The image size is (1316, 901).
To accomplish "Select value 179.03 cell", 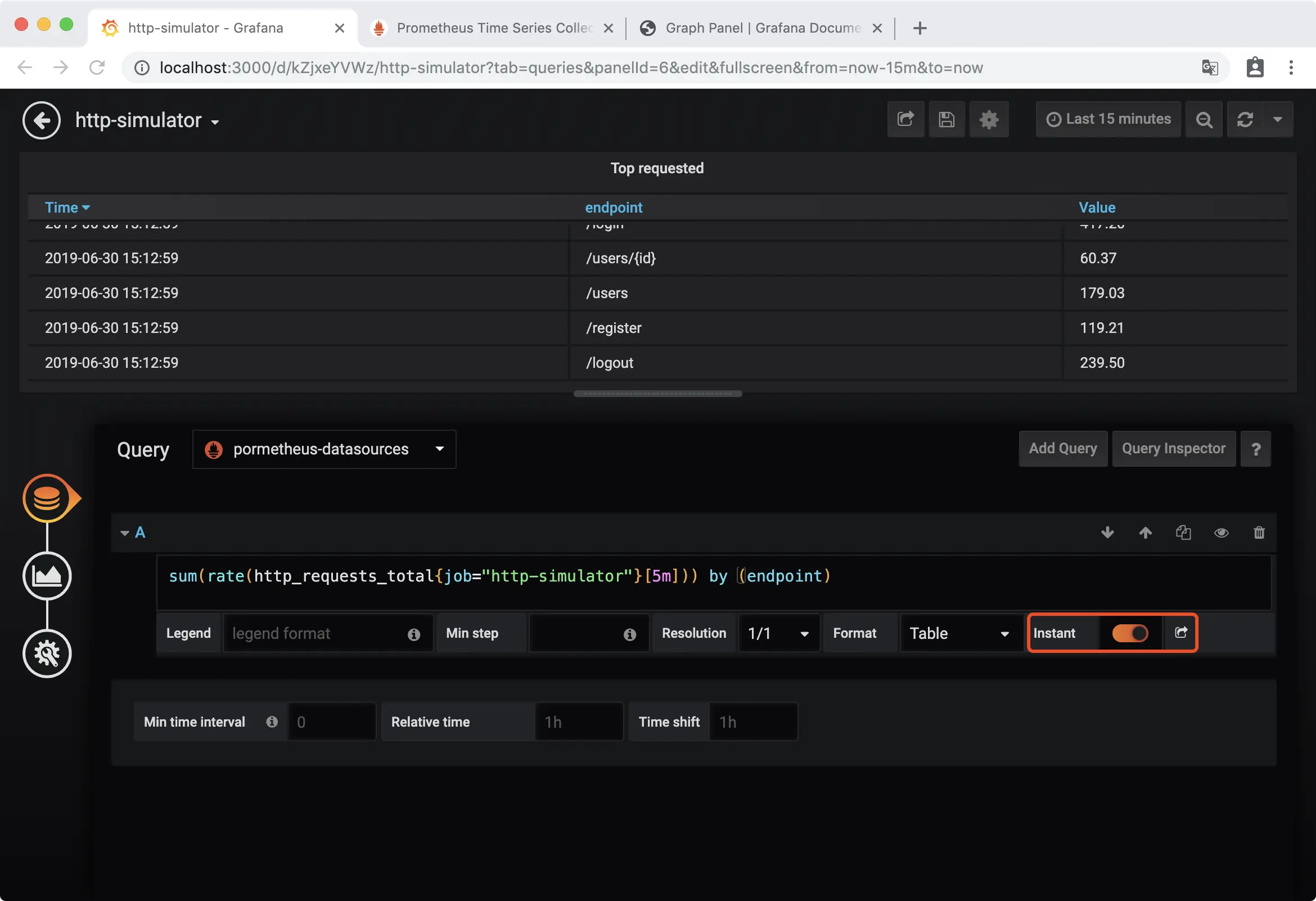I will (x=1175, y=293).
